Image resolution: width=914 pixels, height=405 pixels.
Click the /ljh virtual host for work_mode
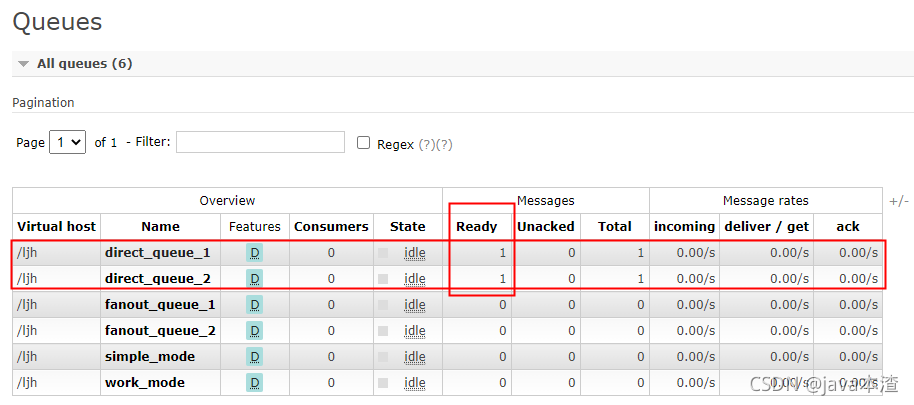[27, 382]
